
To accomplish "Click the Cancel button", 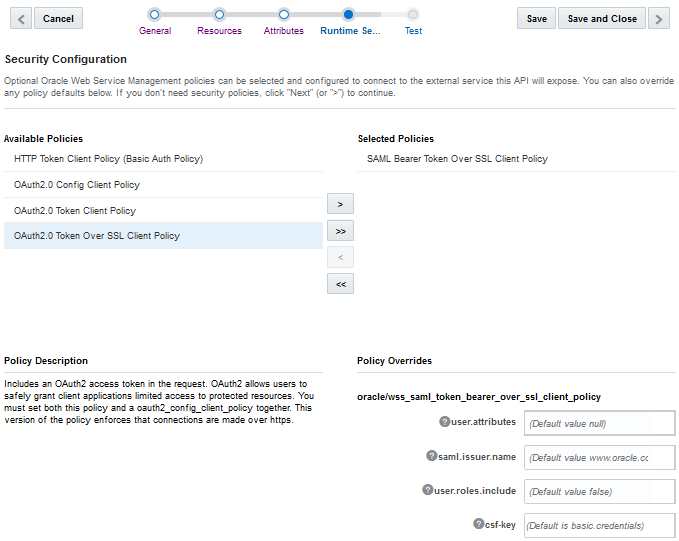I will coord(58,18).
